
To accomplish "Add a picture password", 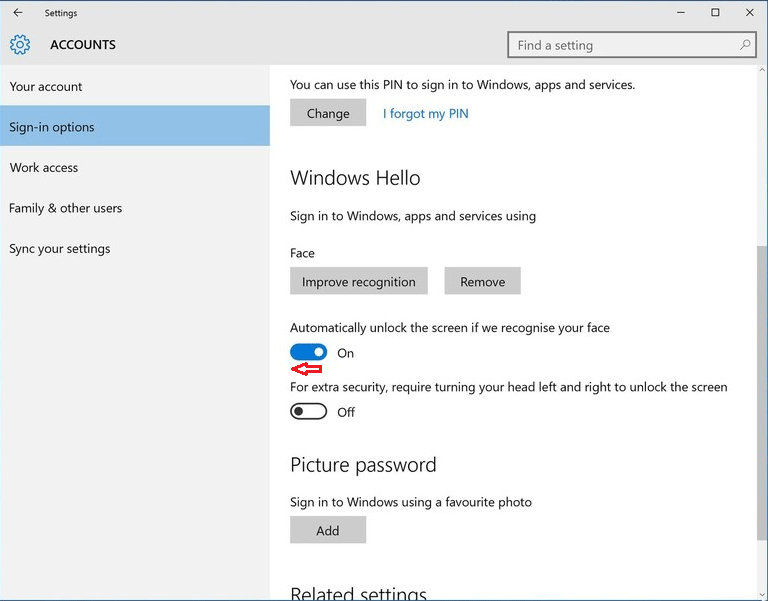I will coord(328,530).
